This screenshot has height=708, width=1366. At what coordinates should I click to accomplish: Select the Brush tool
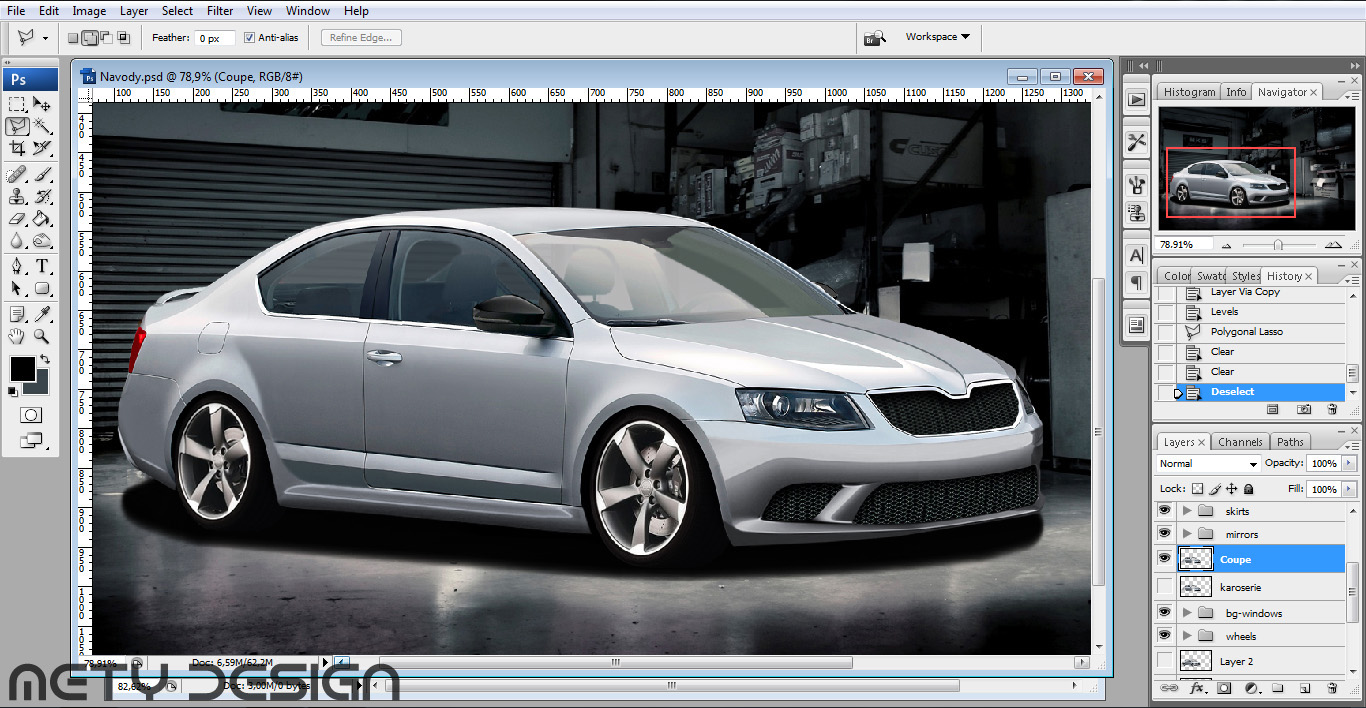click(42, 175)
